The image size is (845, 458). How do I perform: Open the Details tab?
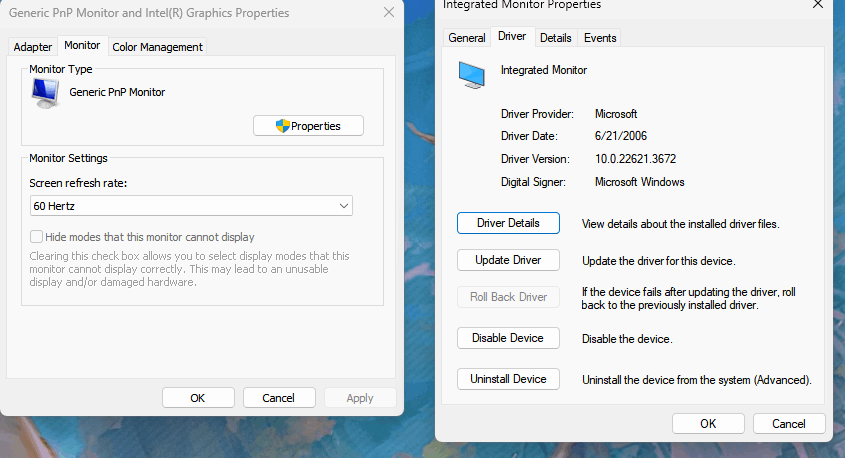(x=556, y=38)
